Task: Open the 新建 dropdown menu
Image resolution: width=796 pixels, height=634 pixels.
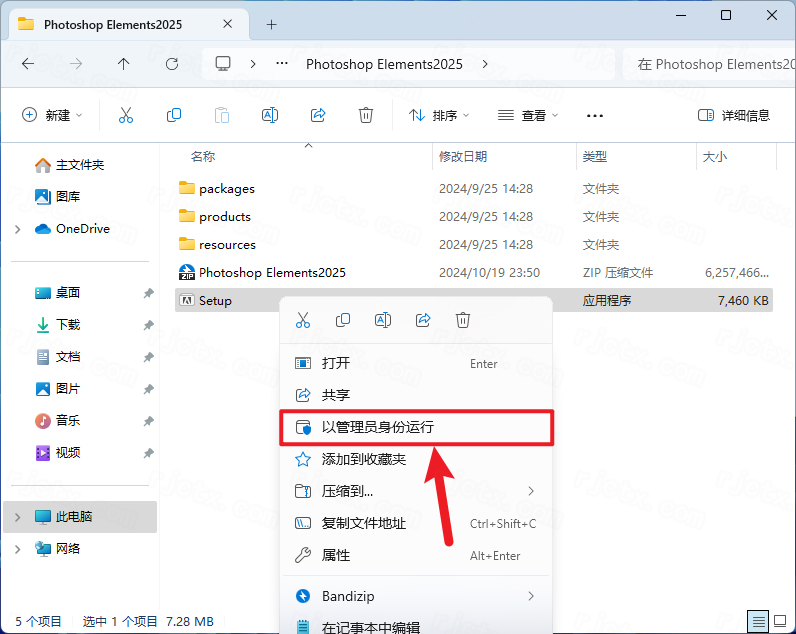Action: pyautogui.click(x=52, y=115)
